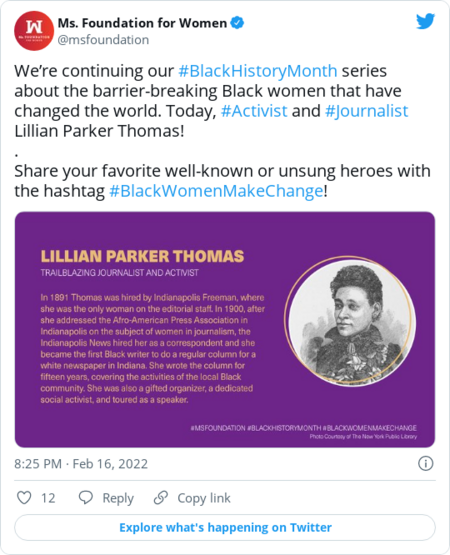450x555 pixels.
Task: Click the Reply text label
Action: (118, 498)
